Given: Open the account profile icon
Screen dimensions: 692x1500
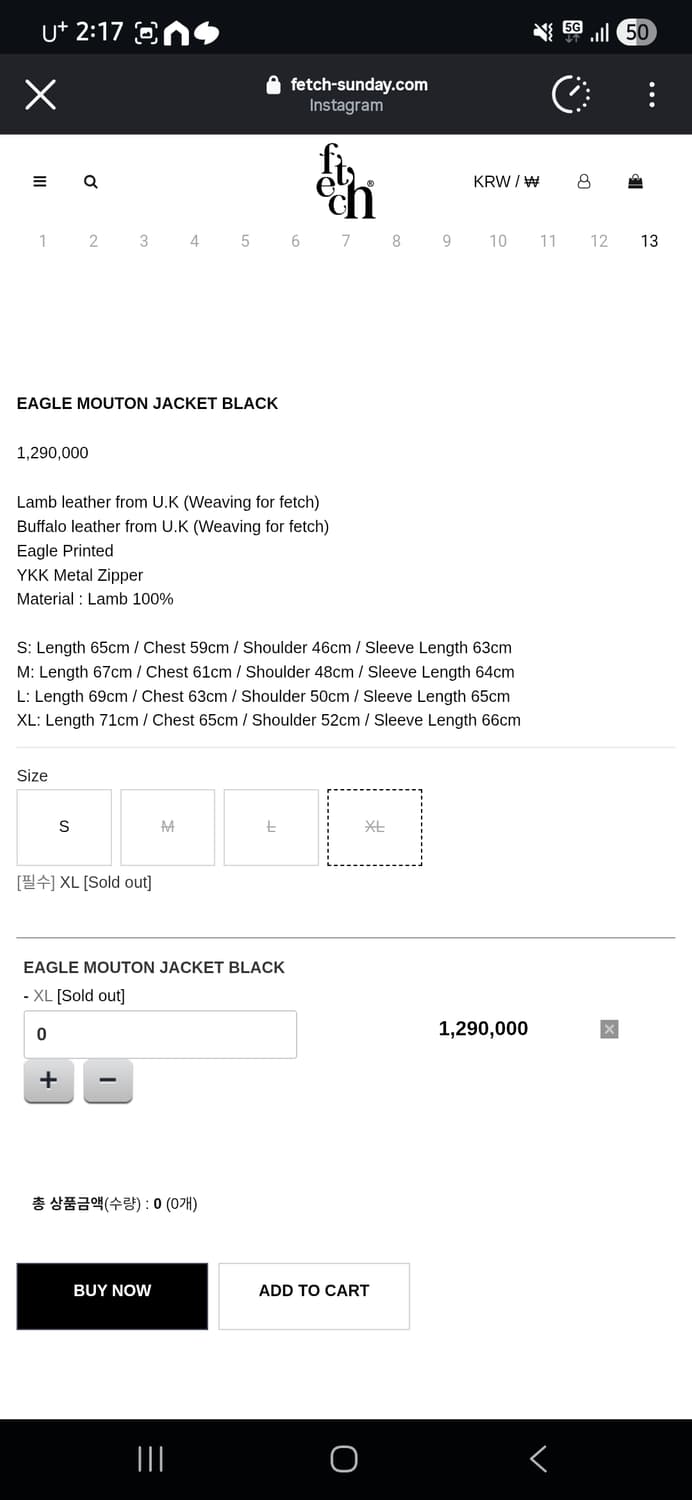Looking at the screenshot, I should (584, 182).
